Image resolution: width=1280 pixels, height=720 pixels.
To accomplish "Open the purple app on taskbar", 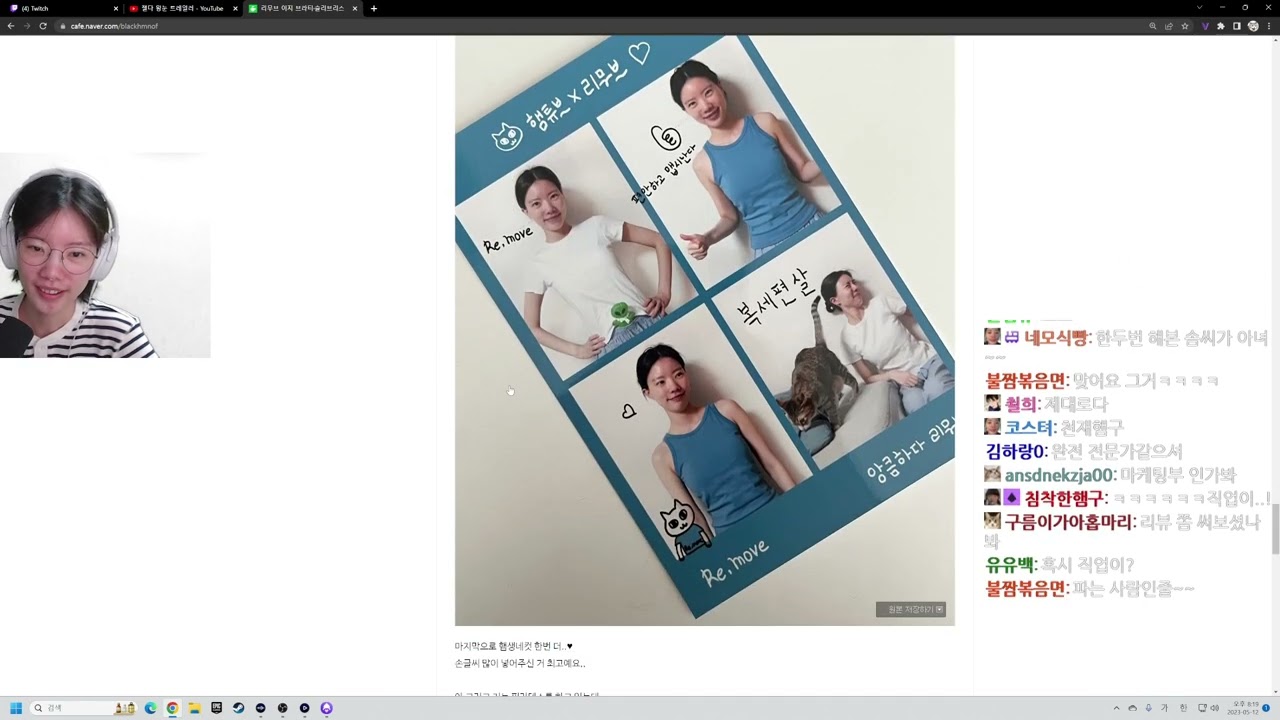I will point(326,708).
